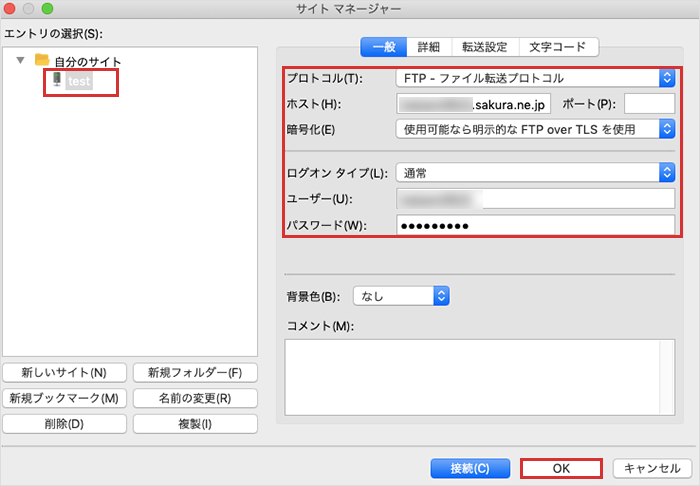
Task: Open the 暗号化 dropdown menu
Action: tap(535, 128)
